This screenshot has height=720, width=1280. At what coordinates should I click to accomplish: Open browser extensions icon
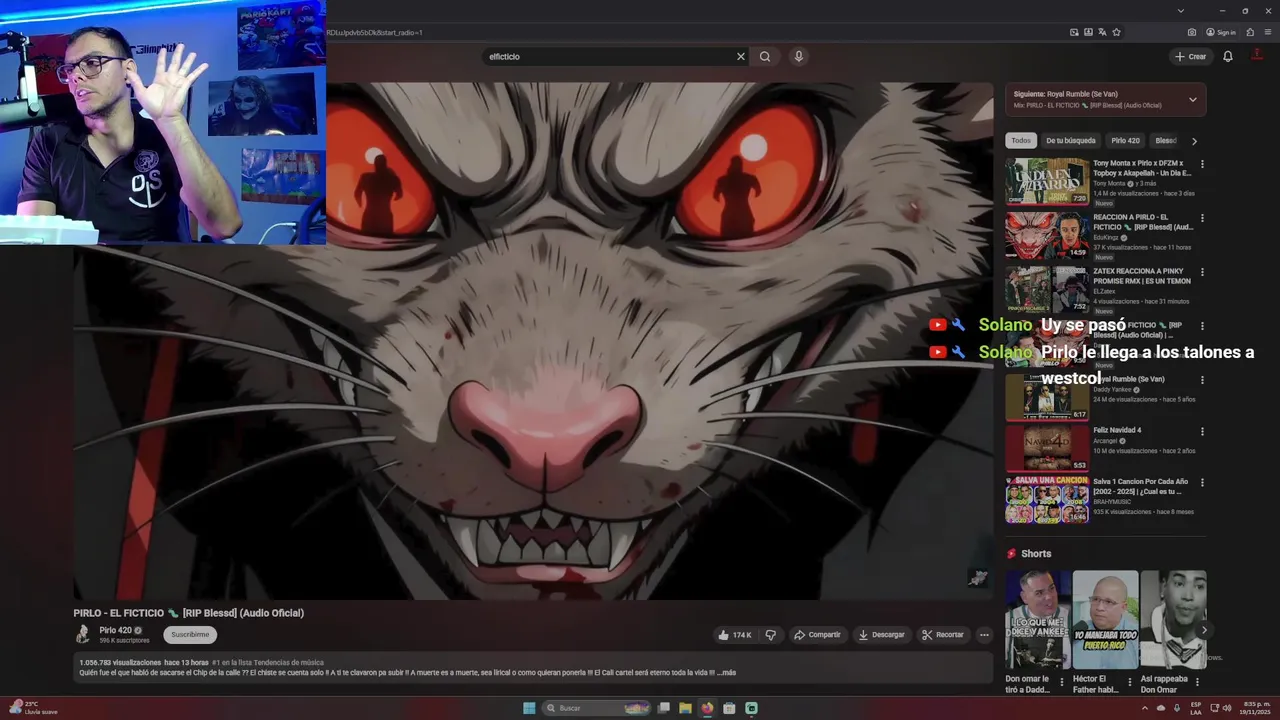coord(1250,32)
